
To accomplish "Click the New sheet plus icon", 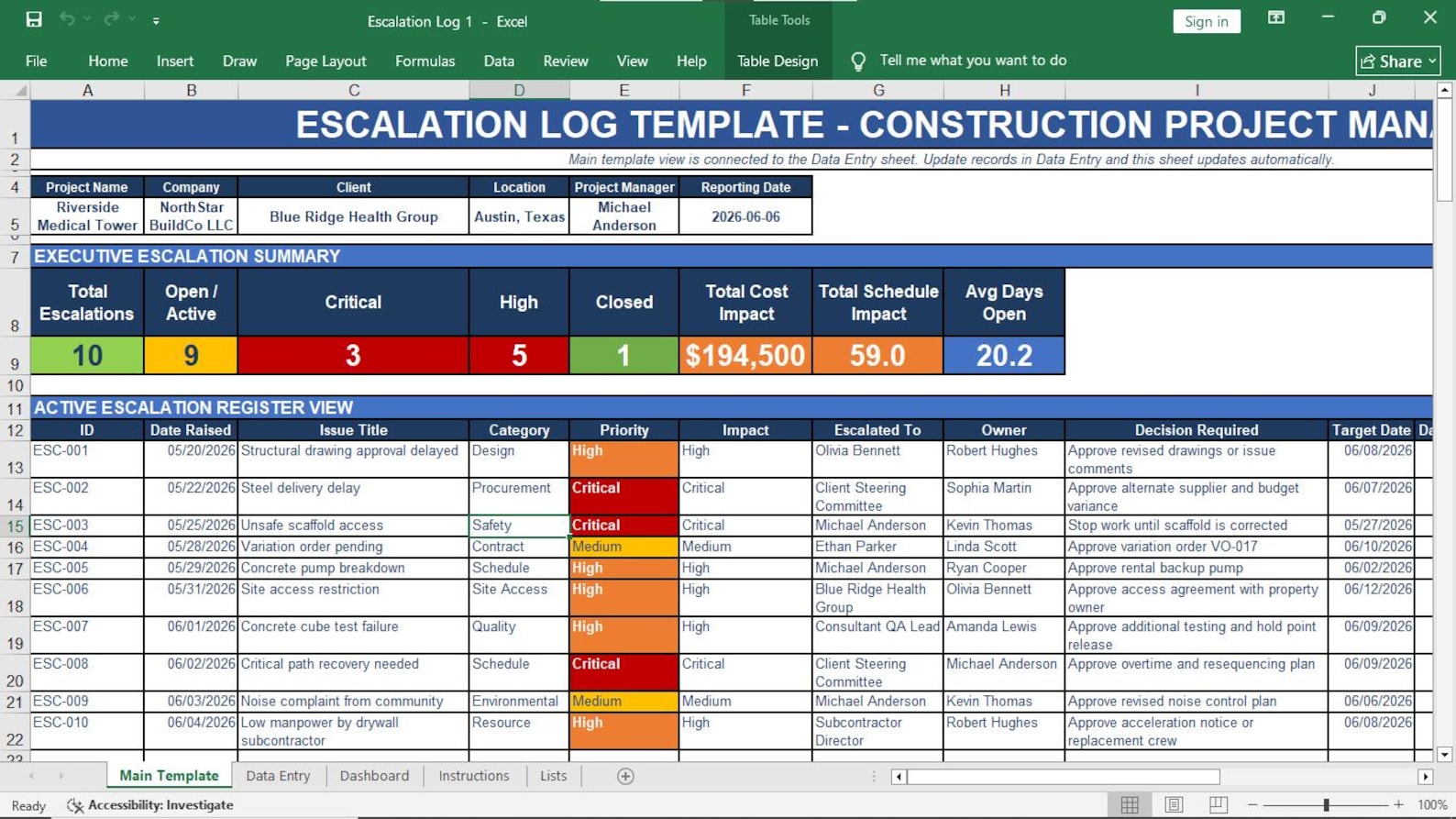I will [625, 776].
